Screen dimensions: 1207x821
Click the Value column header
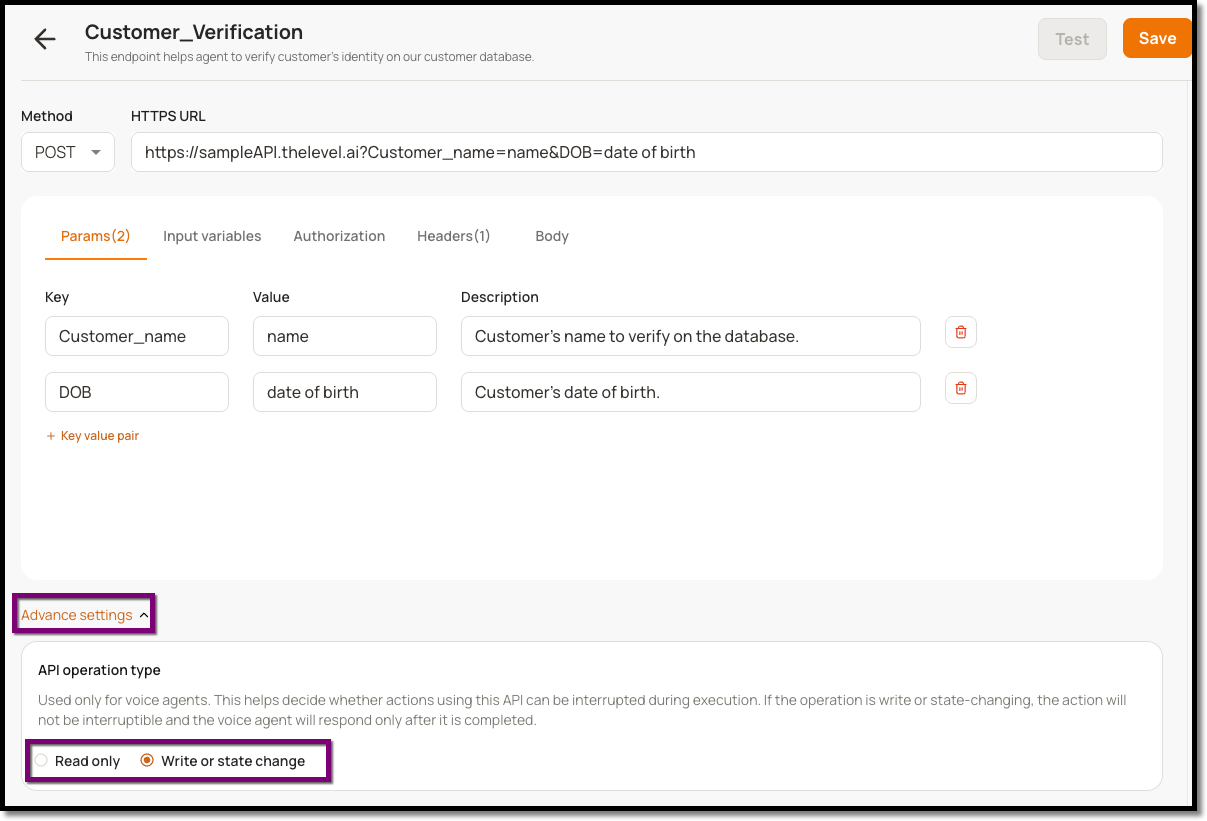click(x=271, y=297)
